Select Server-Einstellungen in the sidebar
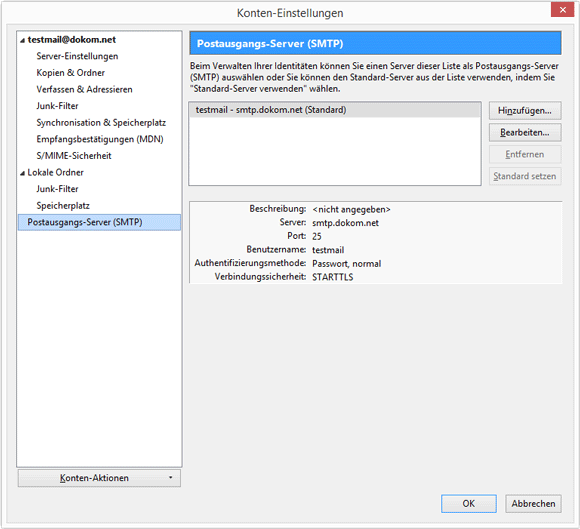This screenshot has height=529, width=580. click(x=77, y=56)
